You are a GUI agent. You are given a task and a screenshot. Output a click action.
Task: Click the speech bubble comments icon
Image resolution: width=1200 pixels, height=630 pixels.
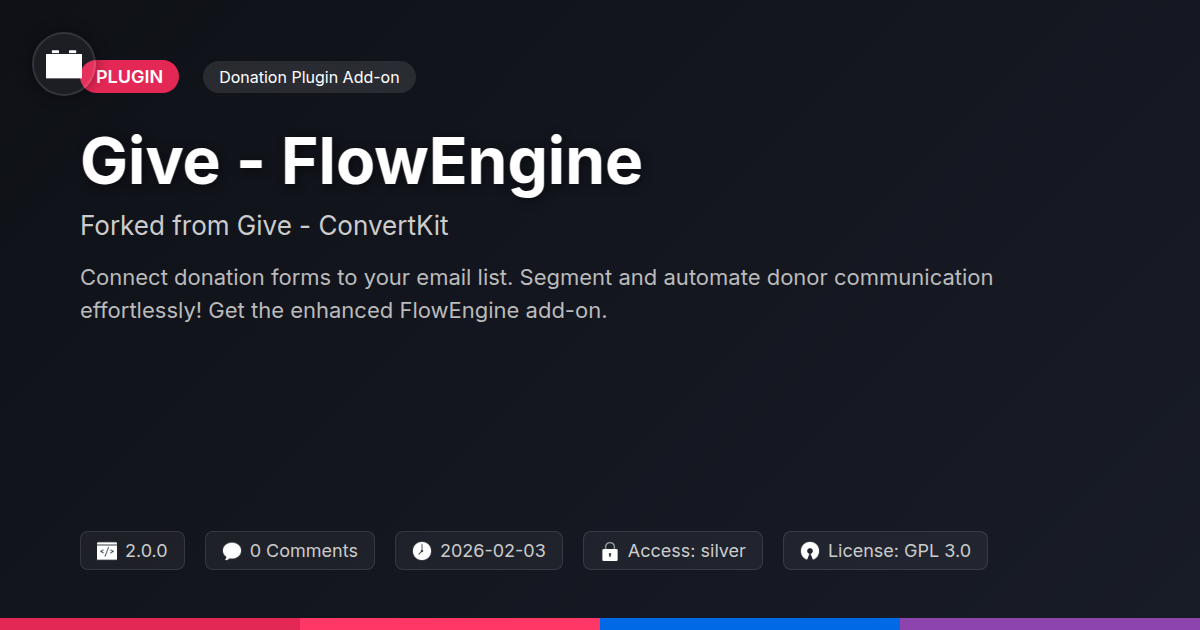232,551
